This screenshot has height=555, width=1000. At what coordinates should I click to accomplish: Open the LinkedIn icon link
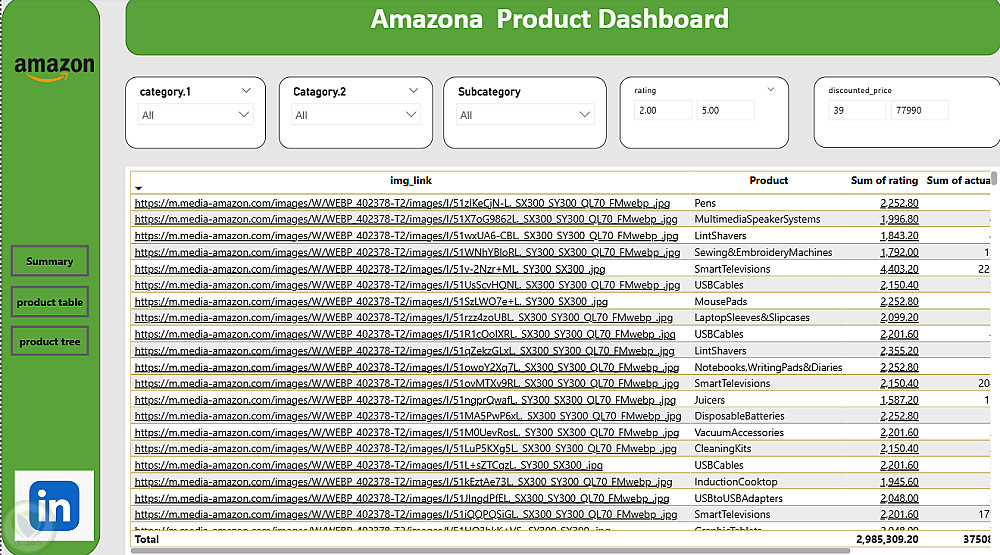click(x=54, y=506)
